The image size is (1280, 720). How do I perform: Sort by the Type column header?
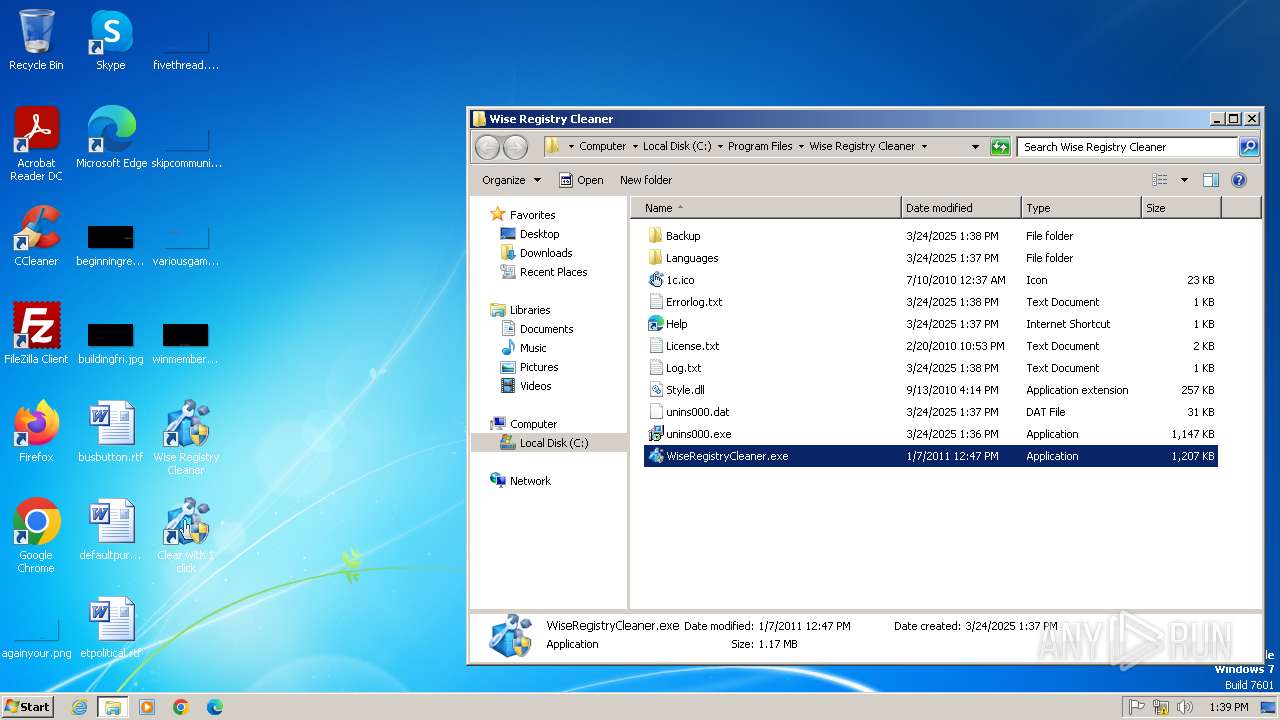click(1081, 208)
